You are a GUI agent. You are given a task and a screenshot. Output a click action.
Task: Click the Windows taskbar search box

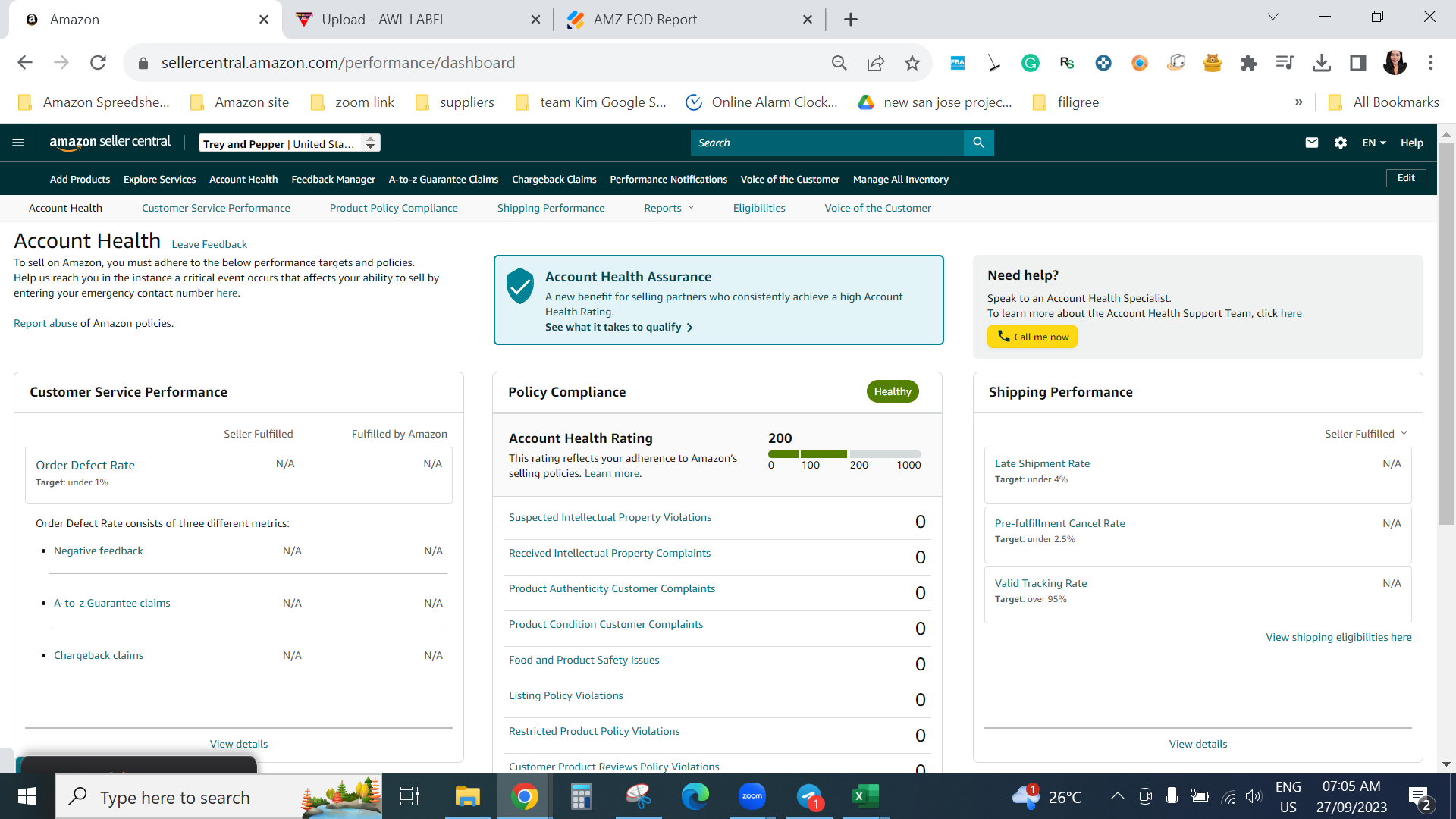tap(218, 796)
